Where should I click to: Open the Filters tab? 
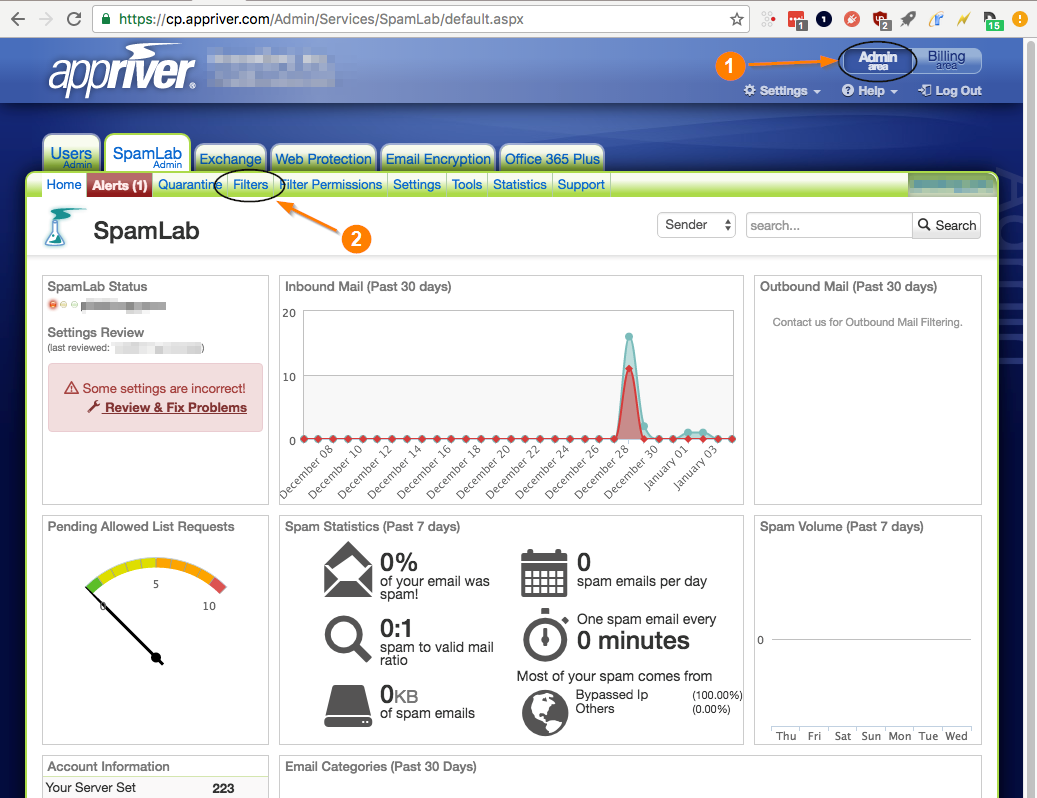pos(251,184)
